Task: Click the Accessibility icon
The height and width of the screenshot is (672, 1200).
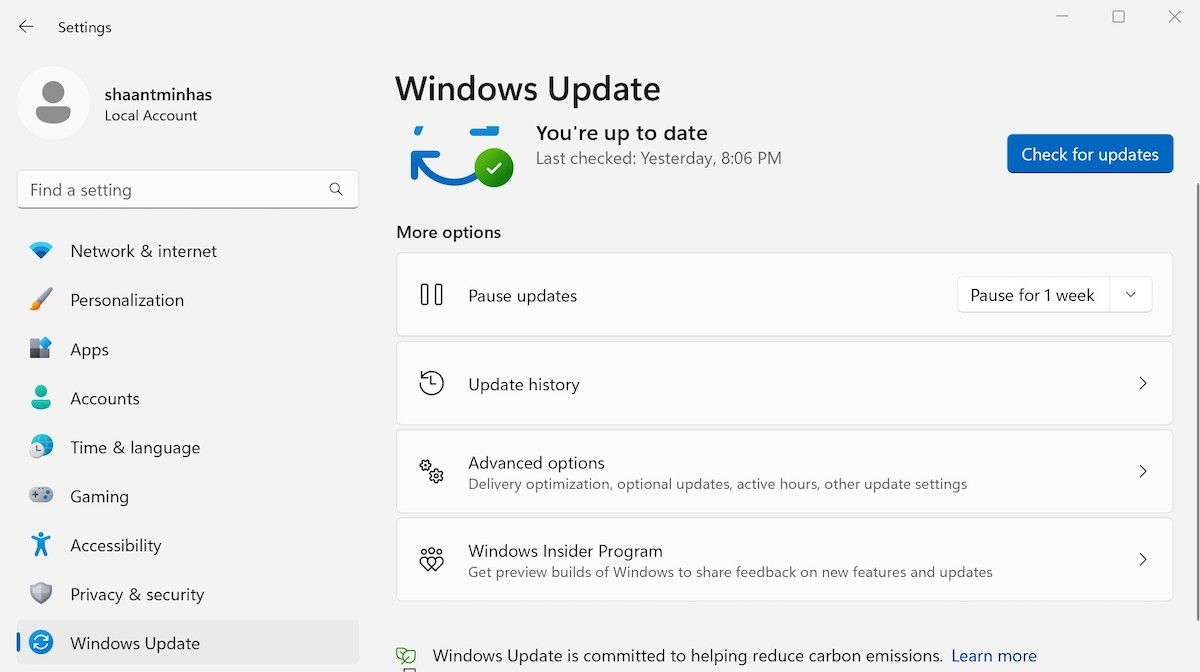Action: pos(40,545)
